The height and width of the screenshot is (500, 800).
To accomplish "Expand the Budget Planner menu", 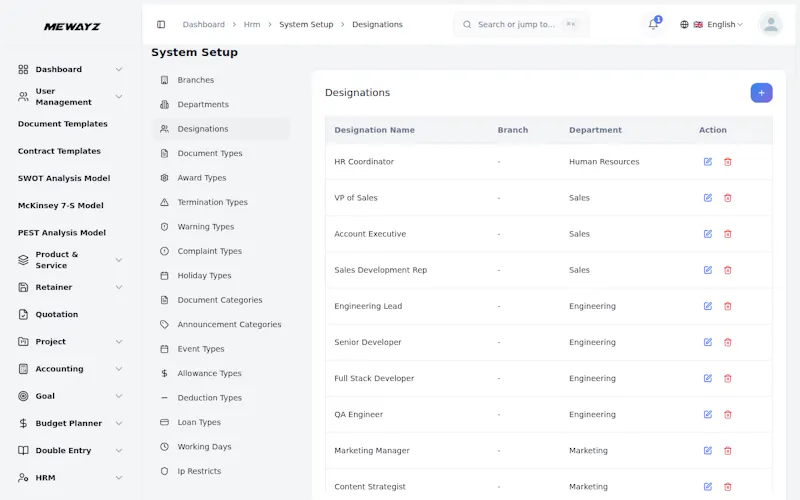I will click(x=70, y=423).
